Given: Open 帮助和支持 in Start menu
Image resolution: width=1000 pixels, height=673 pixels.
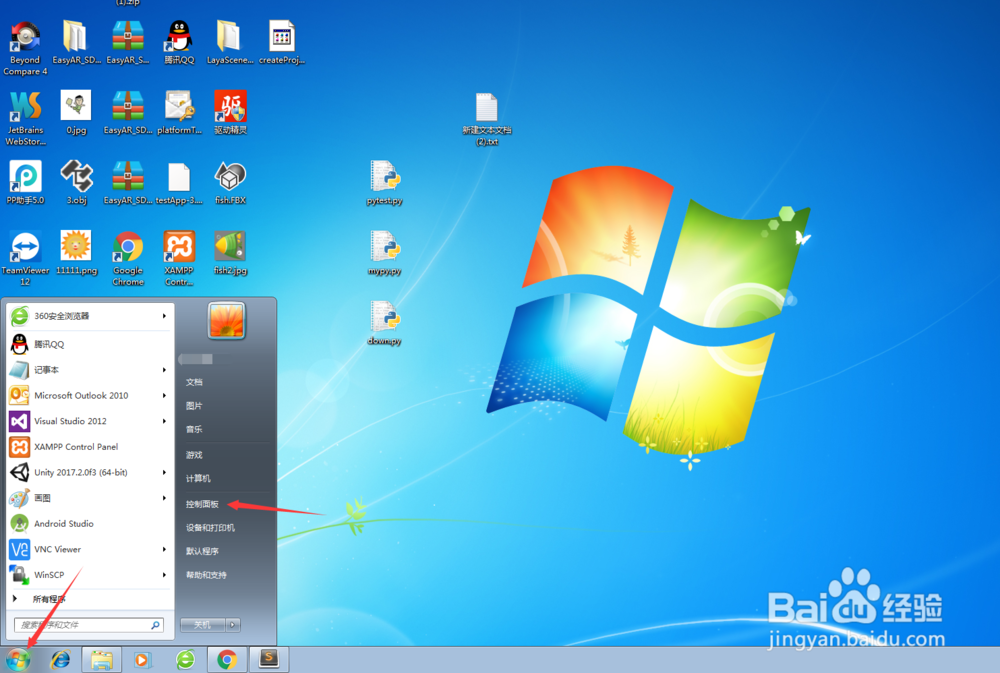Looking at the screenshot, I should pos(206,575).
